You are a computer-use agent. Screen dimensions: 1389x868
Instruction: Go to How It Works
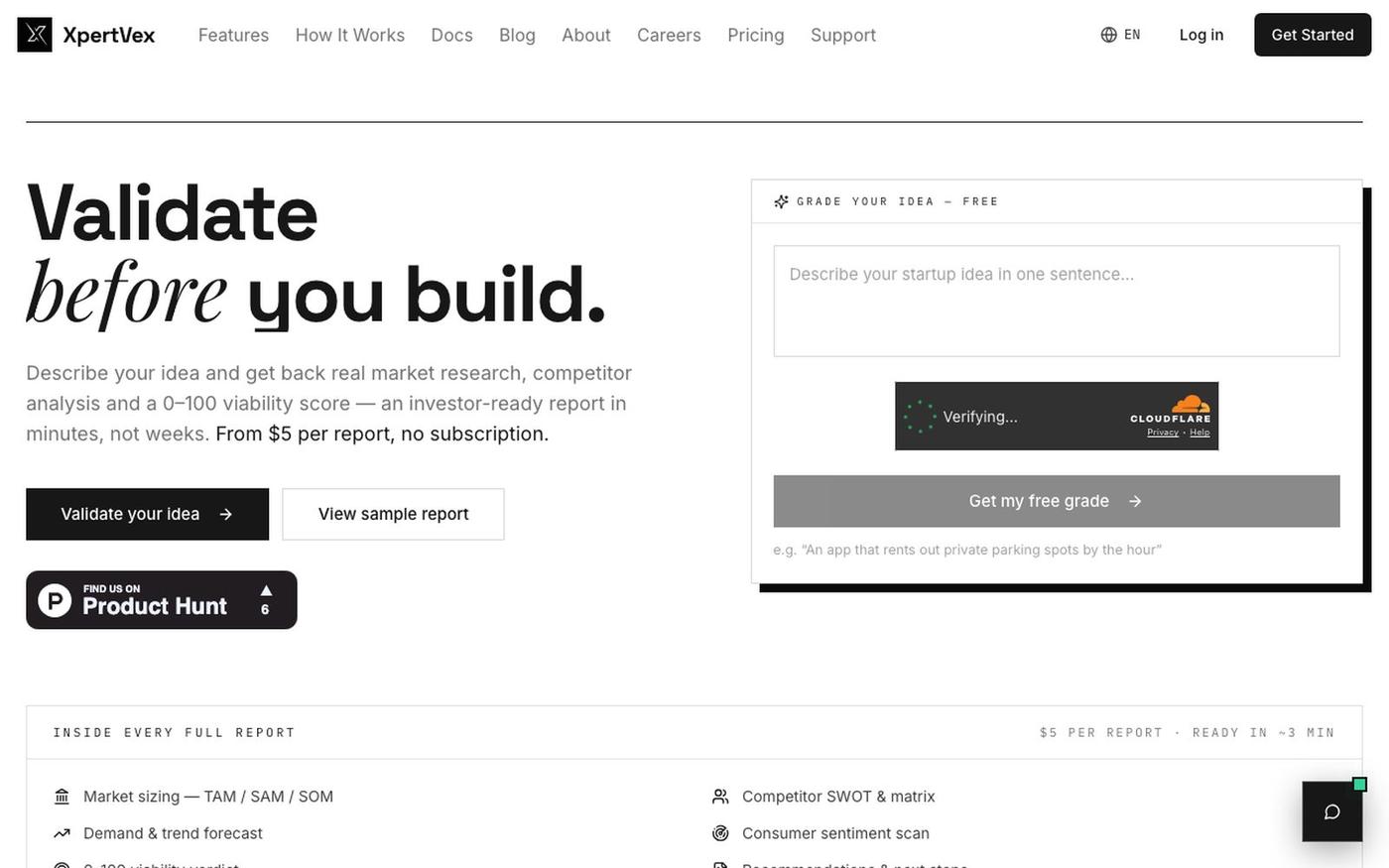[350, 35]
